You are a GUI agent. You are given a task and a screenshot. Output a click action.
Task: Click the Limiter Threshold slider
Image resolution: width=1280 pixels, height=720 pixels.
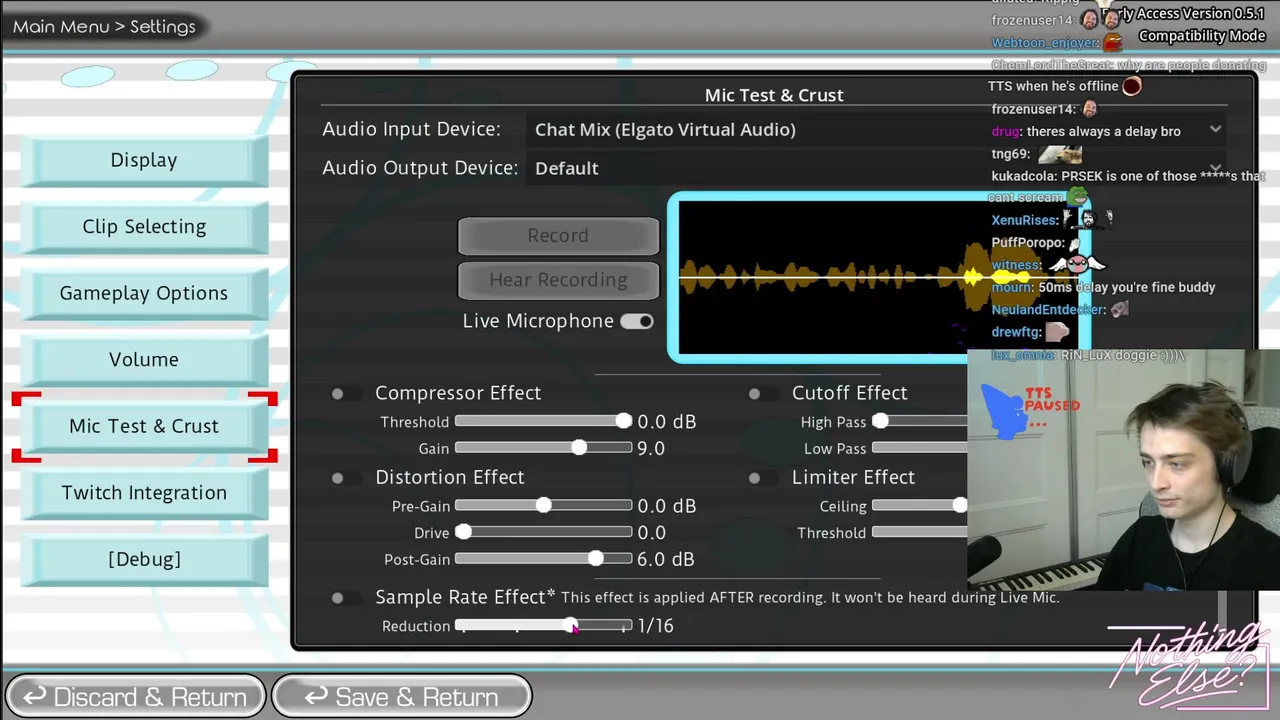(x=920, y=533)
